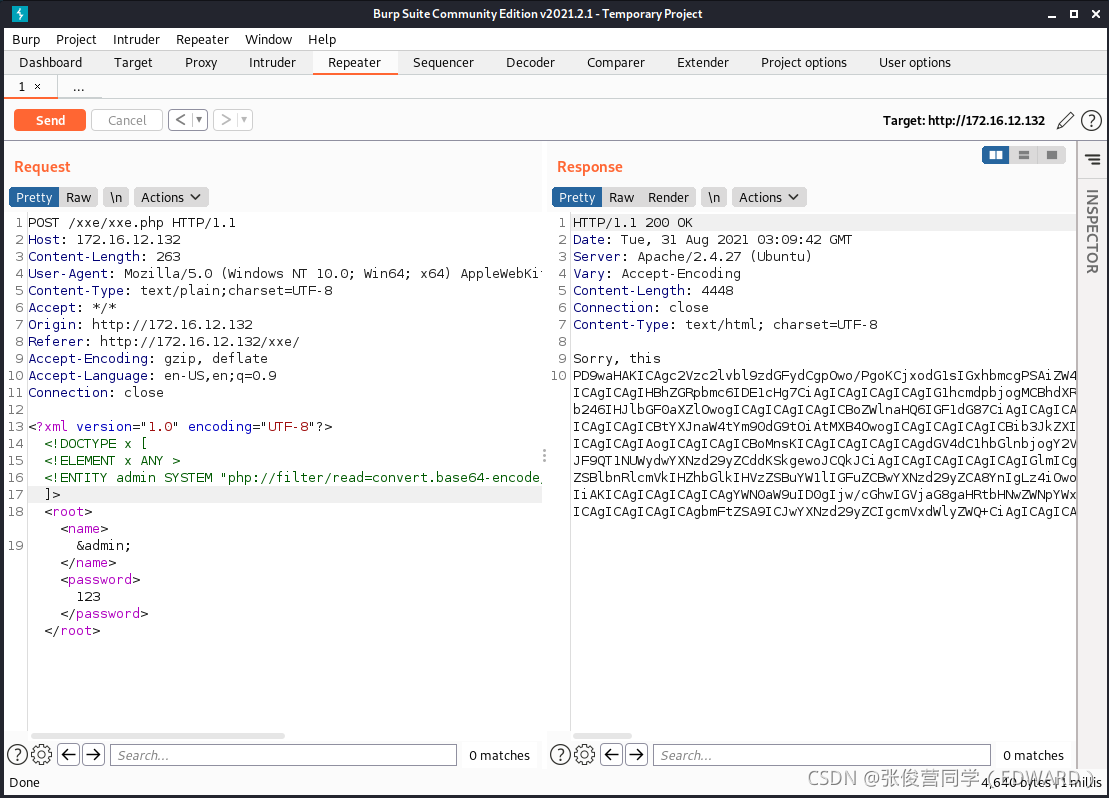Open history back dropdown arrow
The image size is (1109, 798).
click(x=199, y=120)
